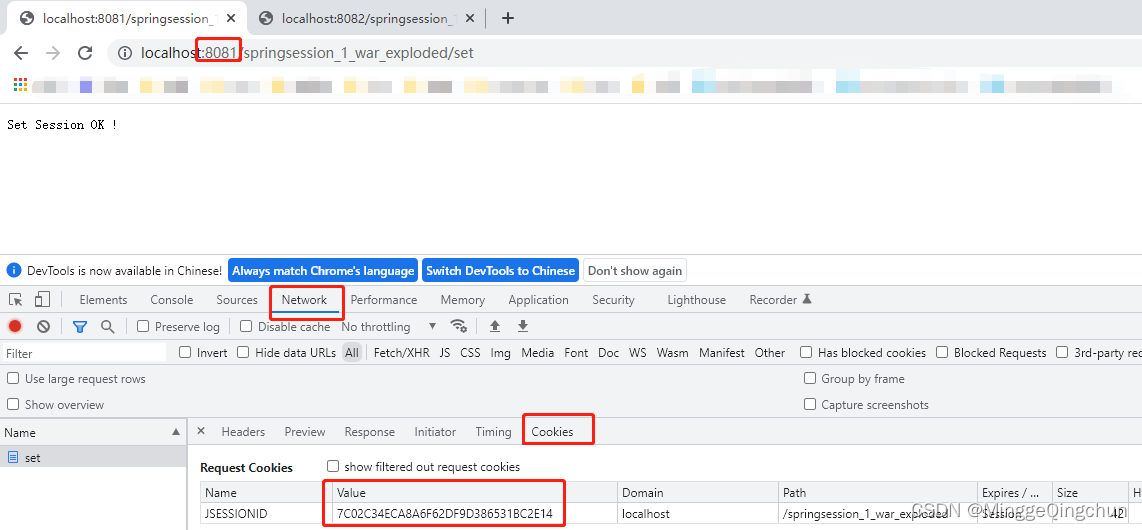The height and width of the screenshot is (530, 1142).
Task: Toggle the device toolbar icon
Action: pos(42,299)
